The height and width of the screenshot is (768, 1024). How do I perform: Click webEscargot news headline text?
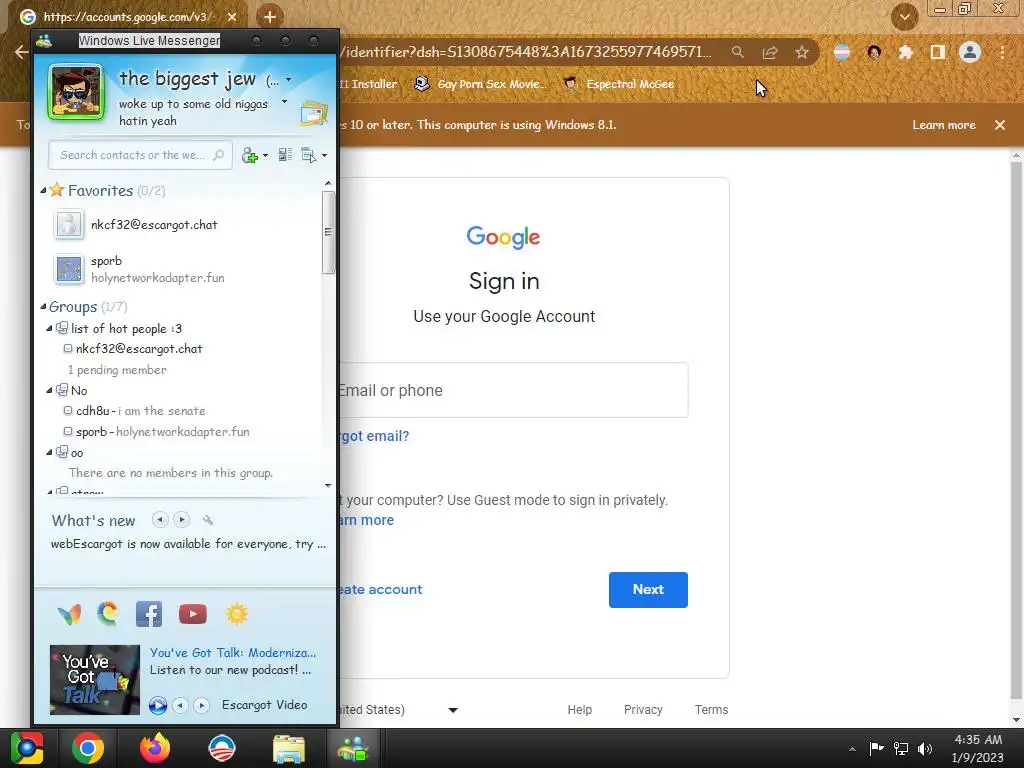click(188, 544)
